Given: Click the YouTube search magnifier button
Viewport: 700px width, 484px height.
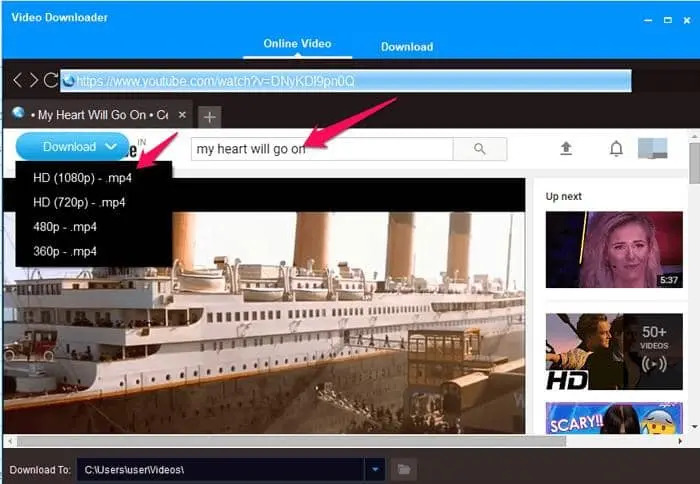Looking at the screenshot, I should click(479, 149).
